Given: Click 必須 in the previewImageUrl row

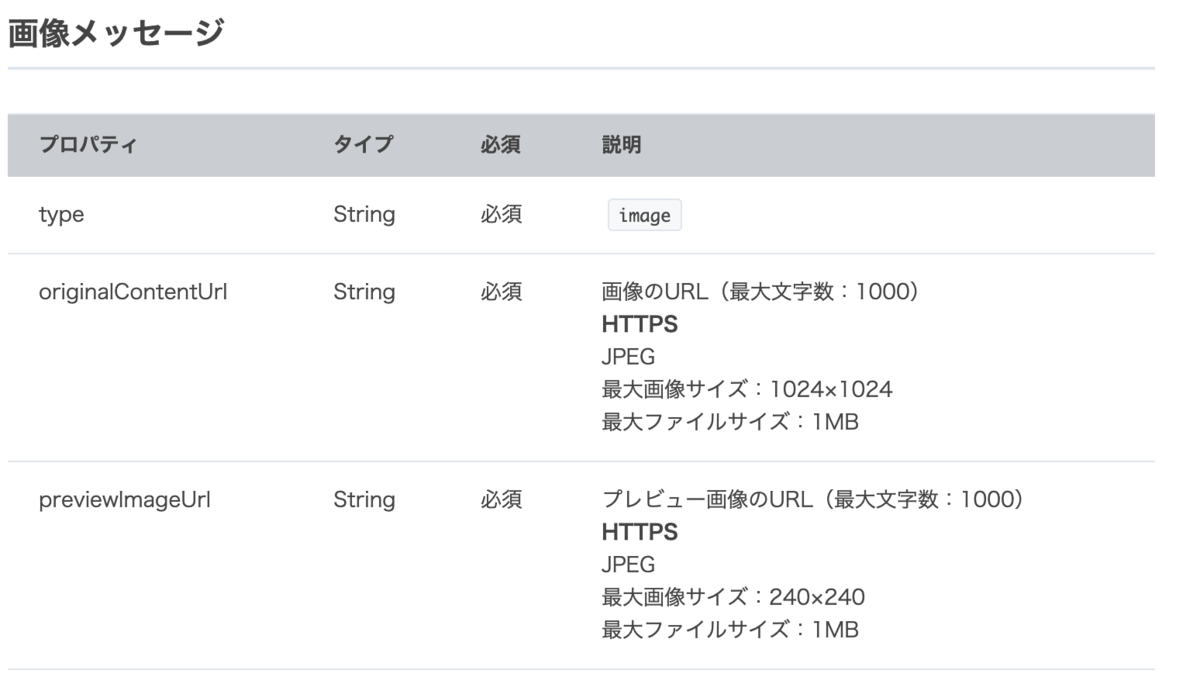Looking at the screenshot, I should tap(501, 499).
